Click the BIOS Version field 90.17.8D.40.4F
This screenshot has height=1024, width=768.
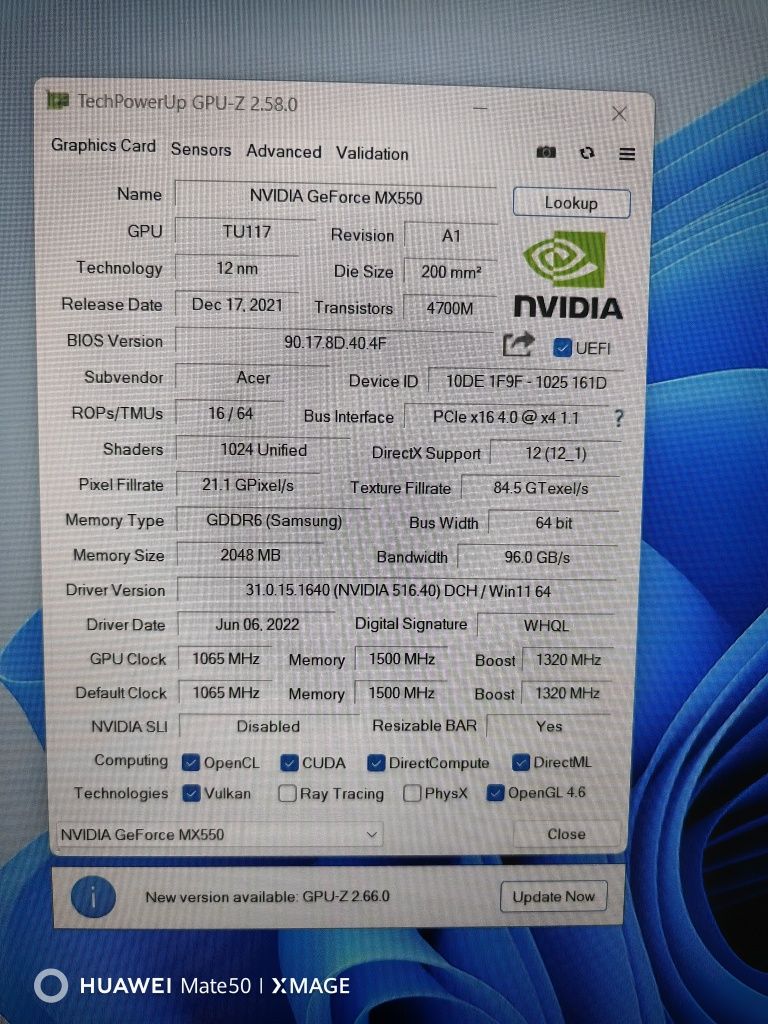(x=334, y=342)
